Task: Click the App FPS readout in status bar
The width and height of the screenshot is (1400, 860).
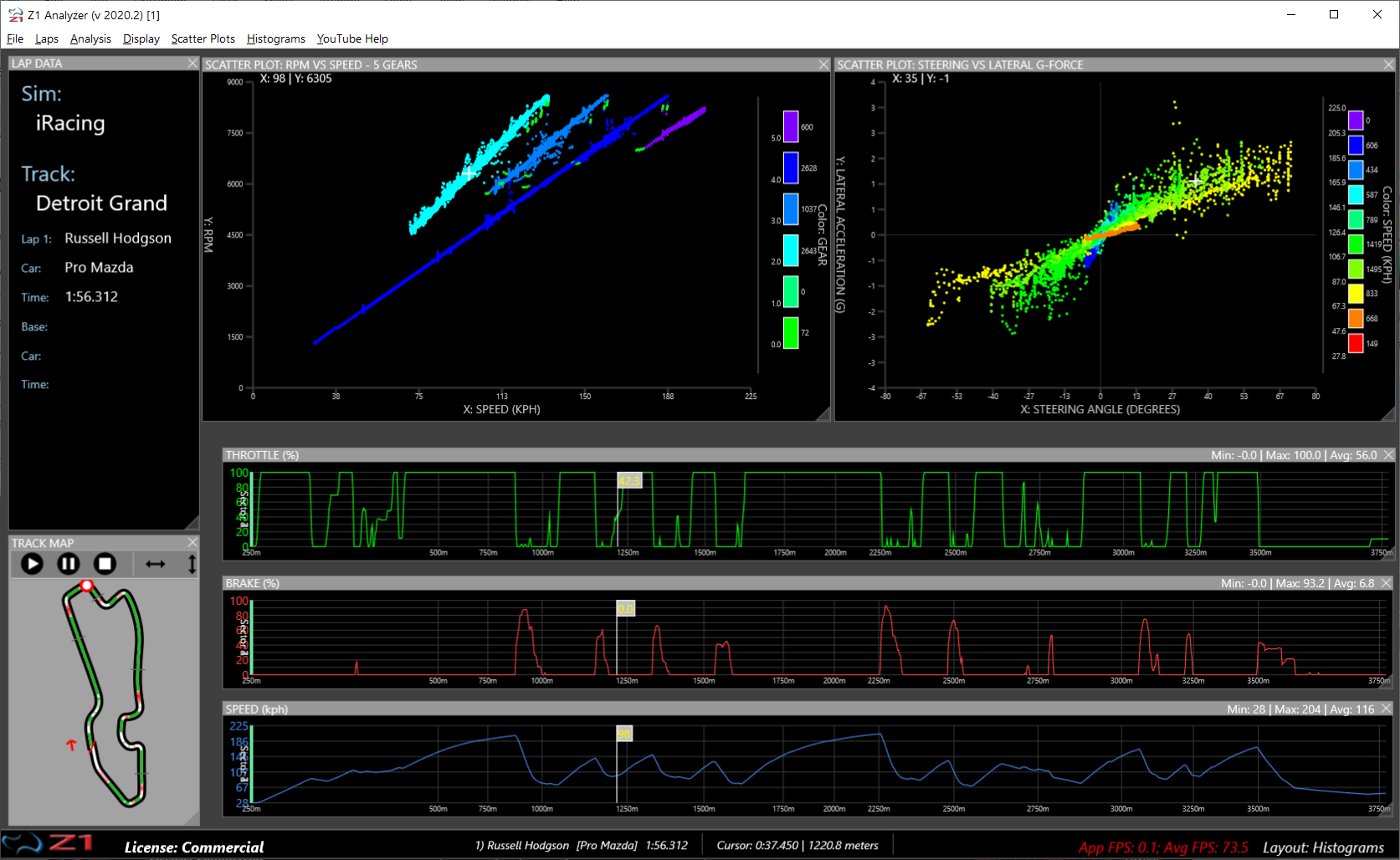Action: [x=1163, y=847]
